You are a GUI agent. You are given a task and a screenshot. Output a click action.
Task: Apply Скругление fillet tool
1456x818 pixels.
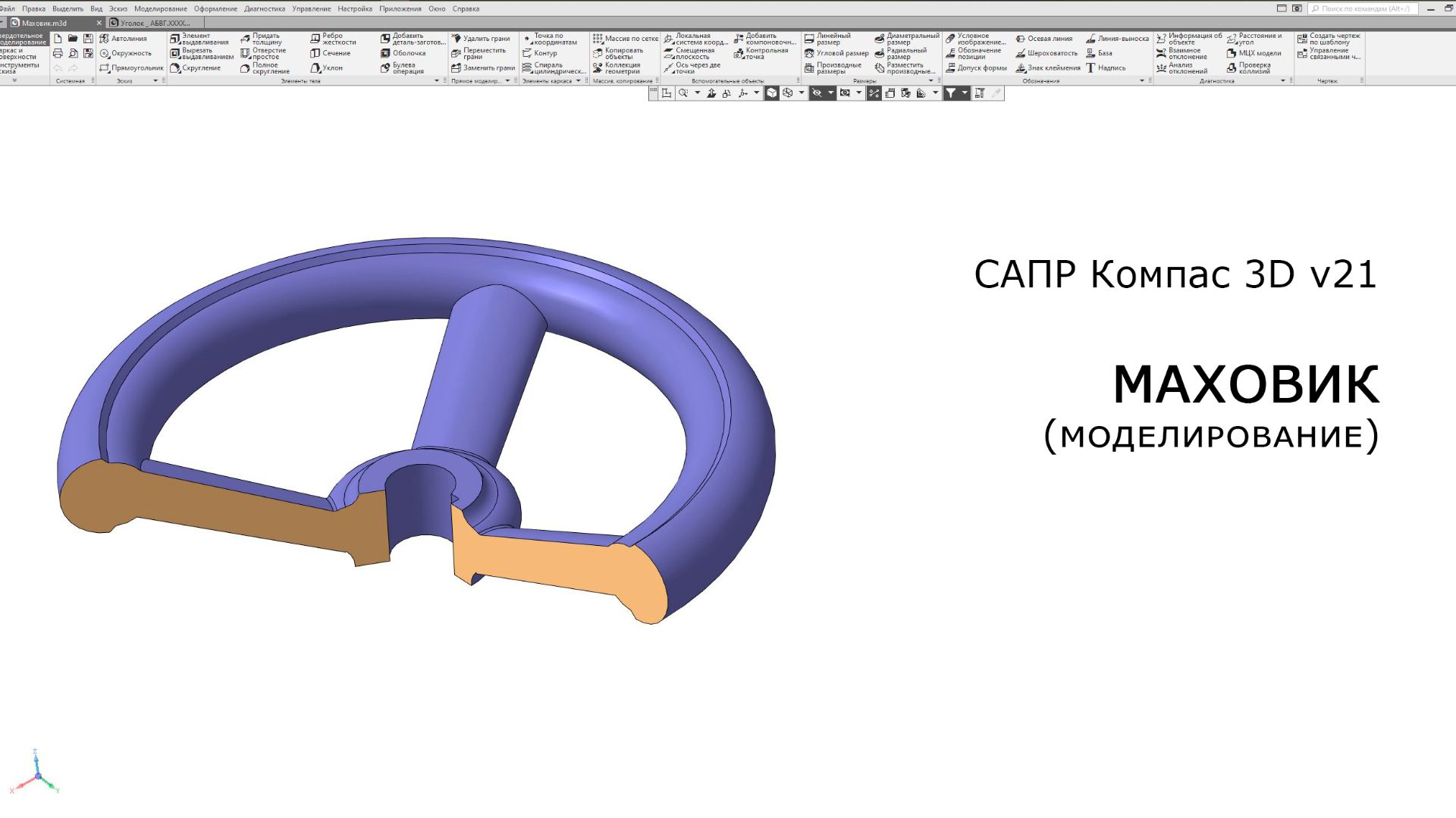pyautogui.click(x=196, y=68)
